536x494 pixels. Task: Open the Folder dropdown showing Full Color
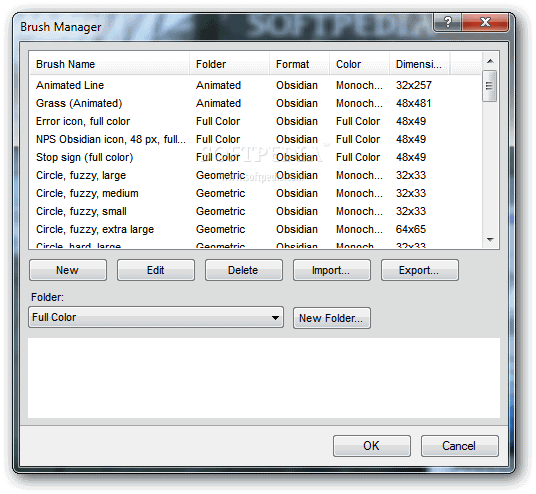pyautogui.click(x=156, y=317)
